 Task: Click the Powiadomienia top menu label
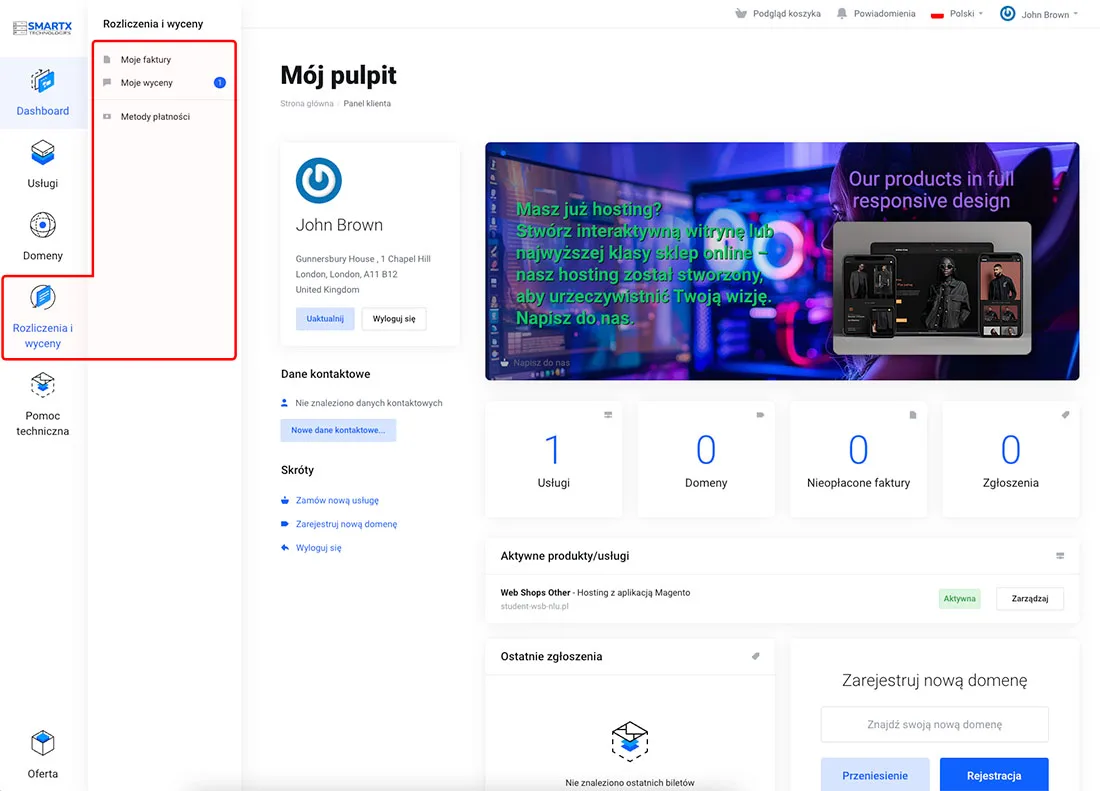tap(884, 13)
